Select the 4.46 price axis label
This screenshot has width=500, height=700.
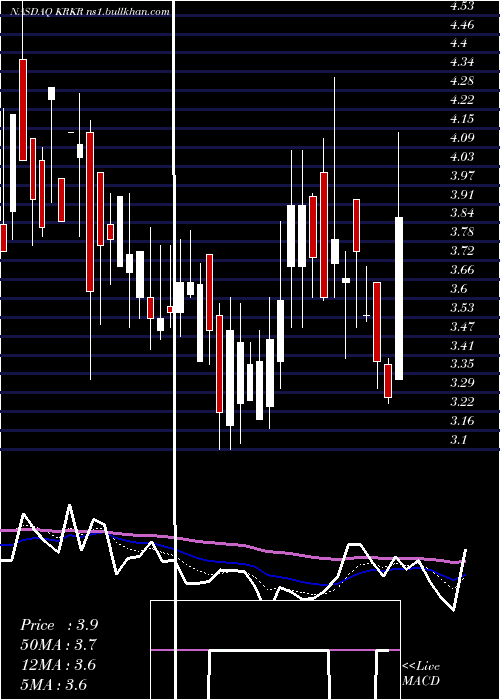(462, 25)
